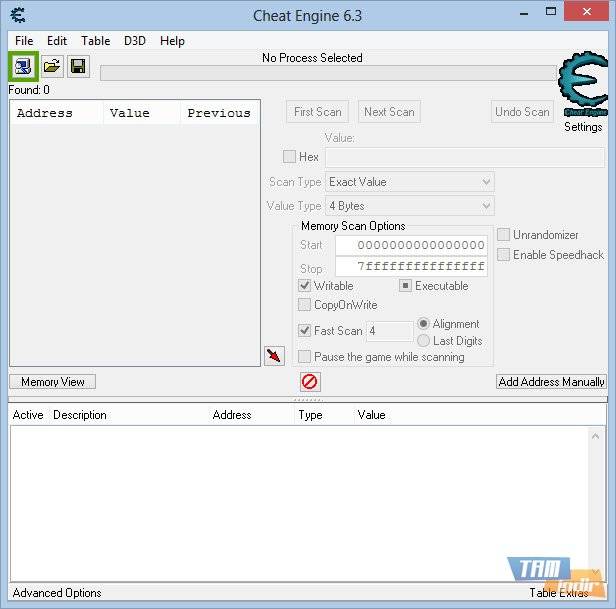Open Advanced Options in status bar
This screenshot has width=616, height=609.
57,593
